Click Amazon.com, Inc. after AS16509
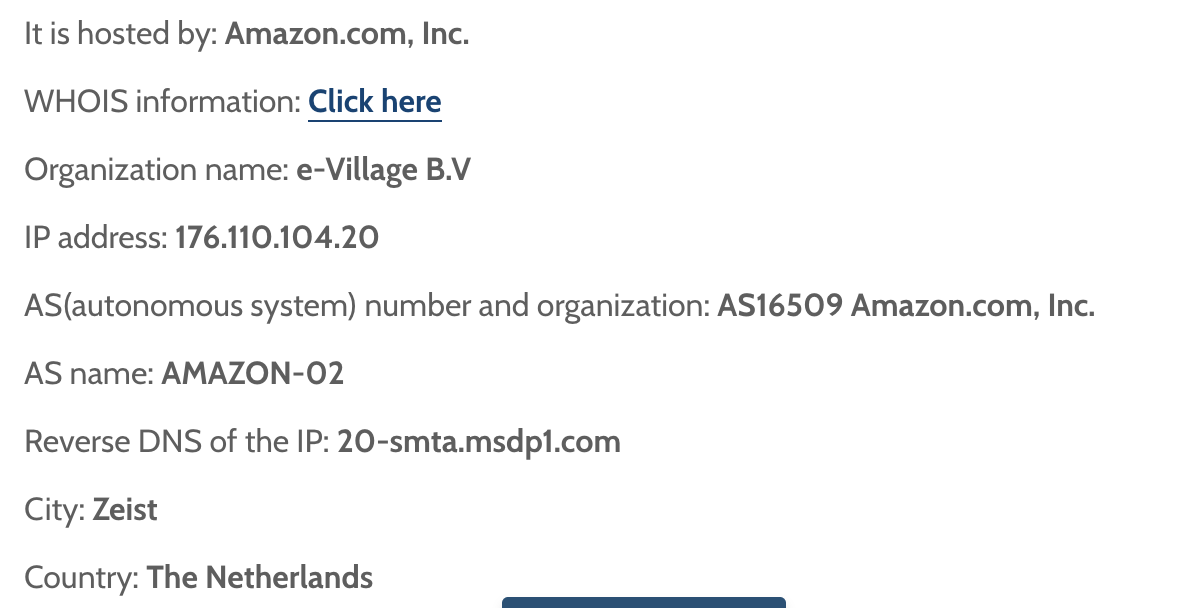Screen dimensions: 1204x608 click(973, 306)
